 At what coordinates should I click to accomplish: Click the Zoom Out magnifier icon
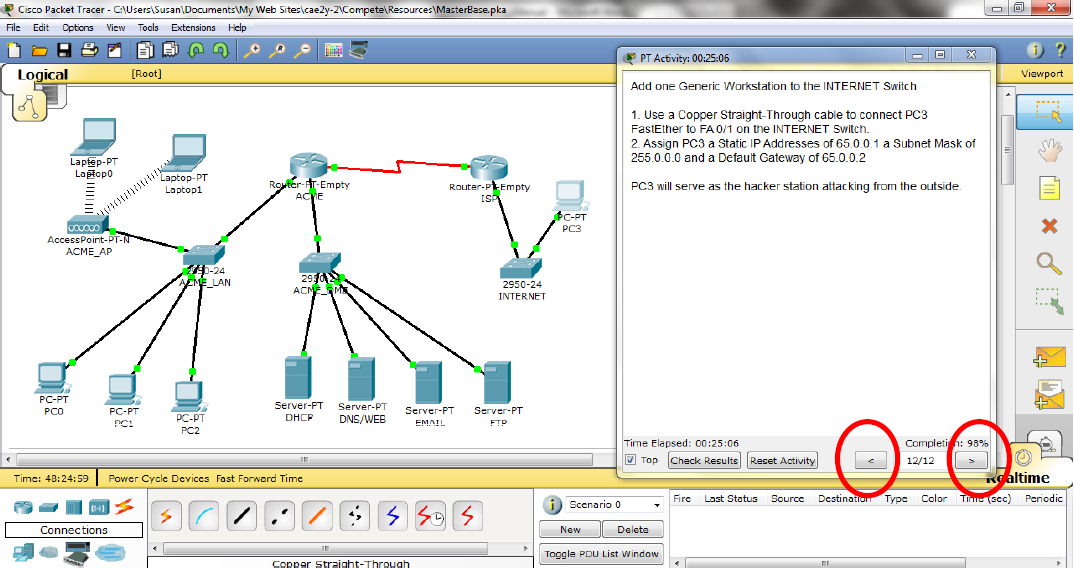tap(302, 50)
